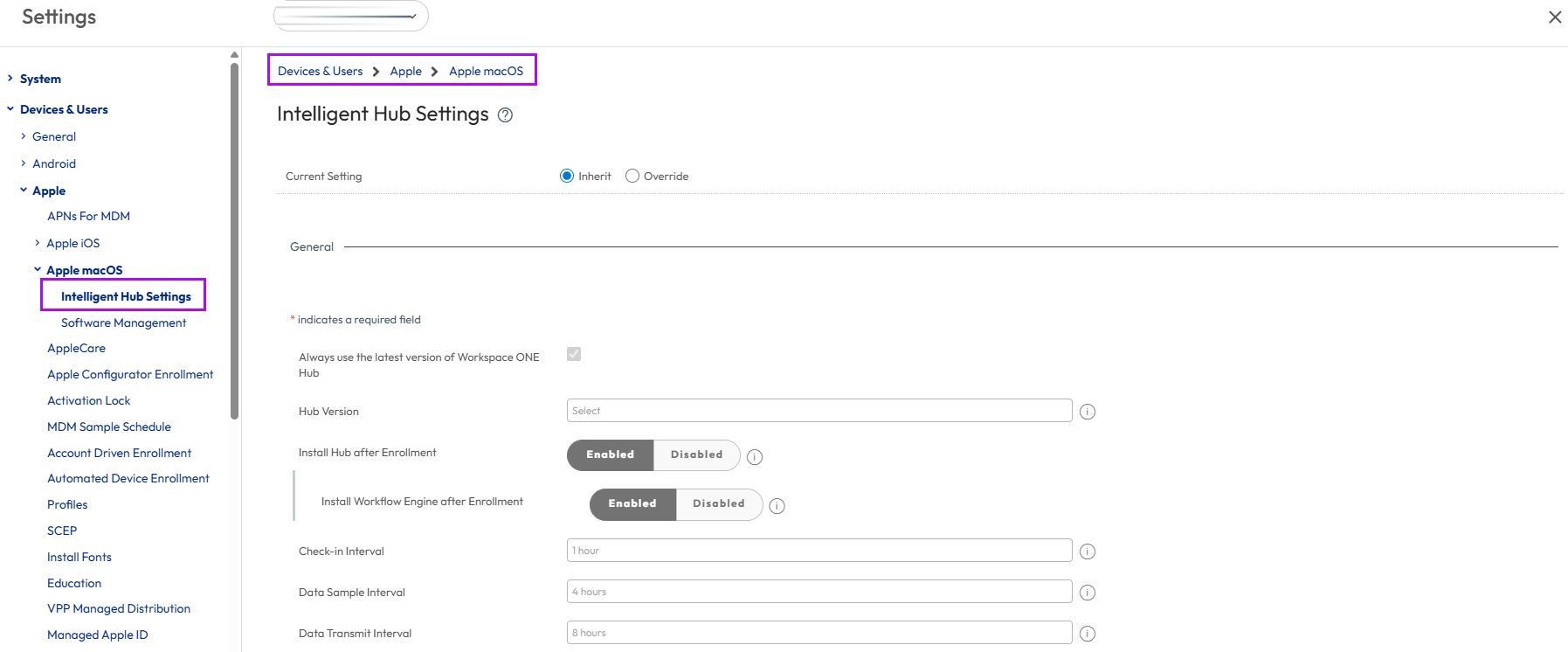
Task: Select Apple macOS label in the tree
Action: pos(85,270)
